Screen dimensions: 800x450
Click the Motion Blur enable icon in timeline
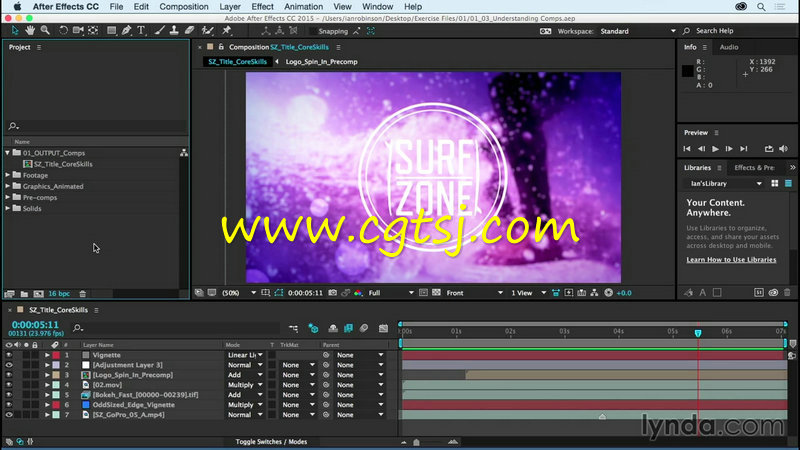tap(364, 329)
